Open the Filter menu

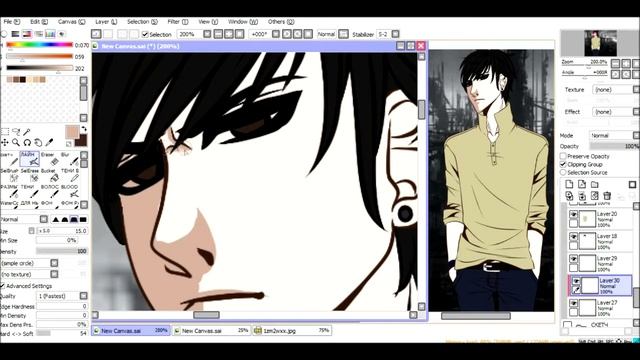coord(178,22)
